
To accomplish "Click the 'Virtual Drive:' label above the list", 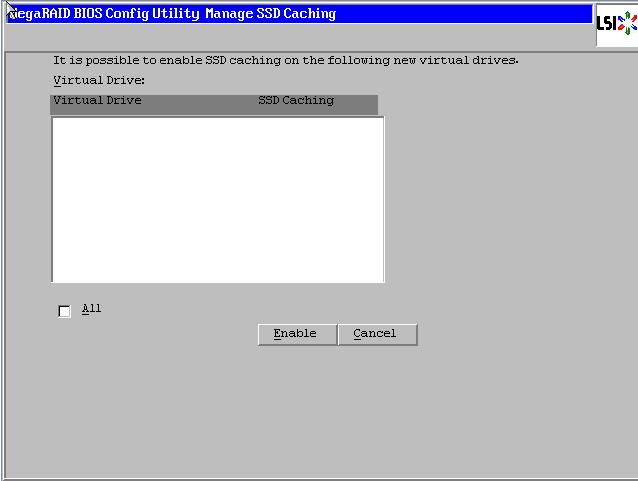I will point(99,80).
